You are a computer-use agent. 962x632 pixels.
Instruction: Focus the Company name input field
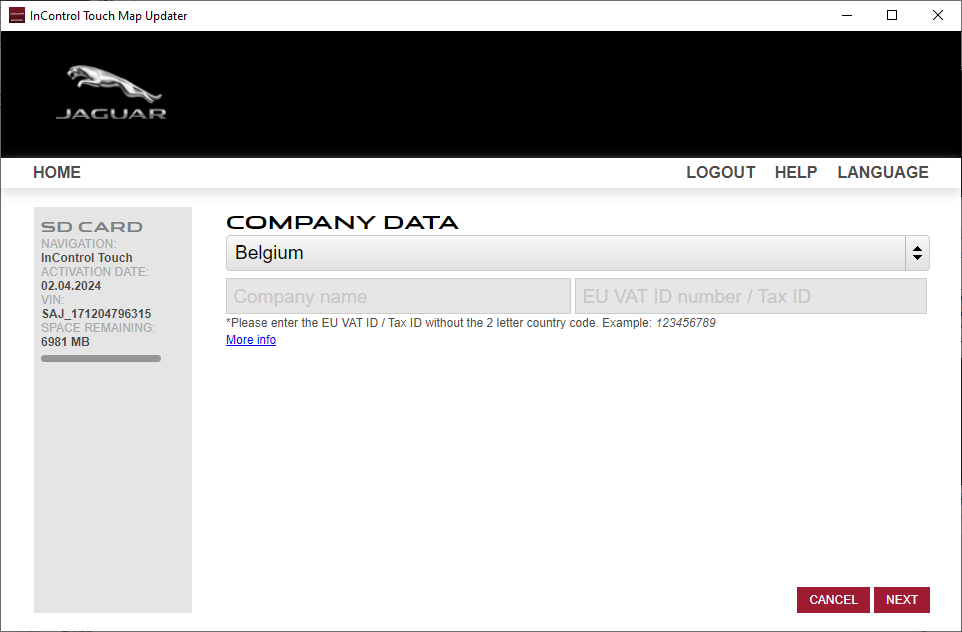(398, 296)
